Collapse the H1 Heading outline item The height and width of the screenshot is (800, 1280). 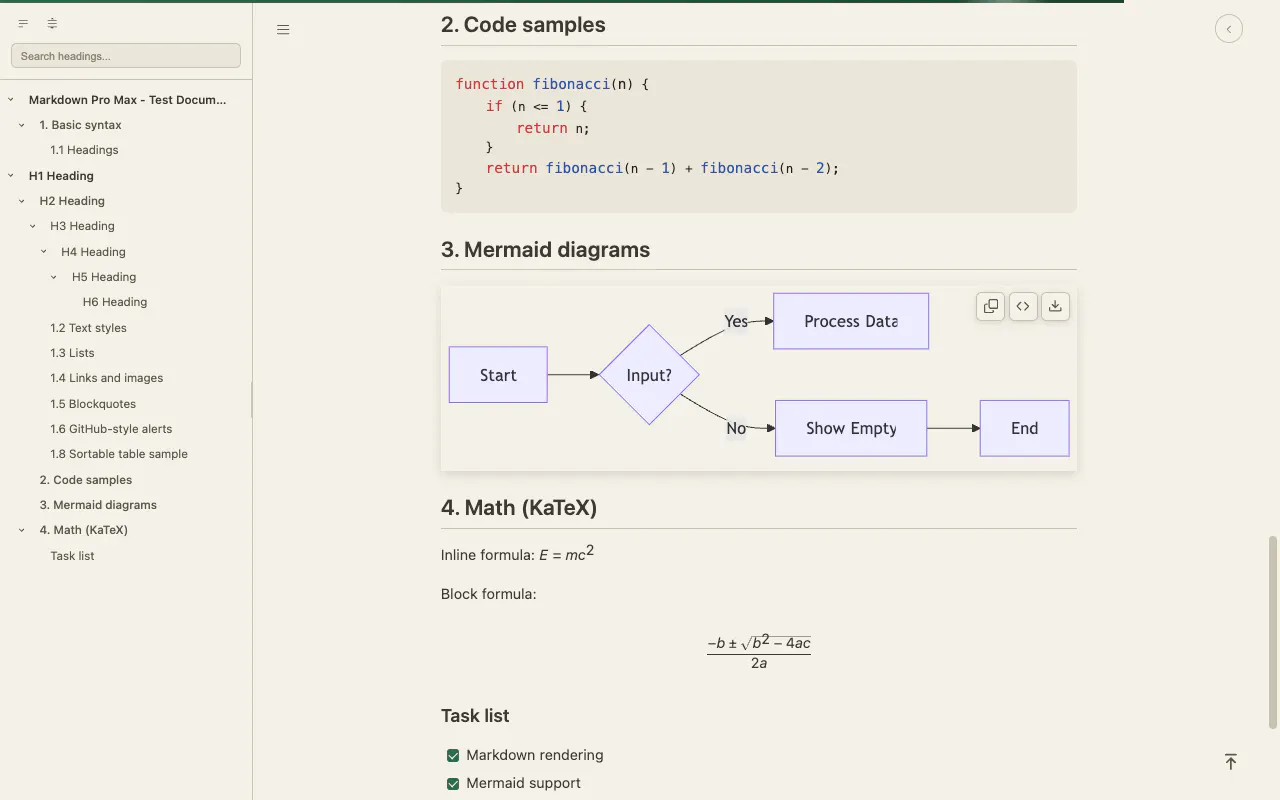click(x=11, y=176)
